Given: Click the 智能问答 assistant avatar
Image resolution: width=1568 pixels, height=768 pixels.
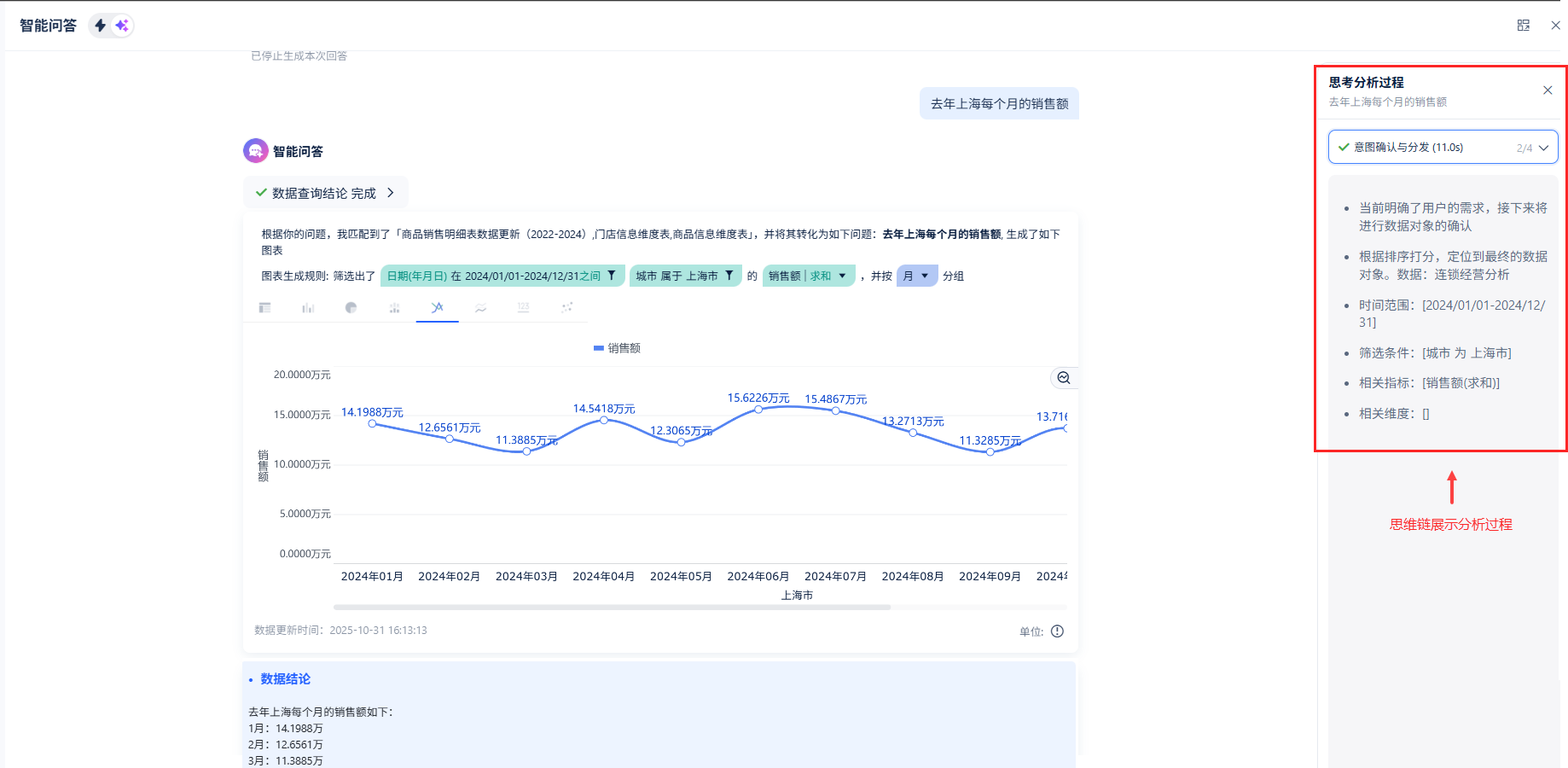Looking at the screenshot, I should pos(256,151).
